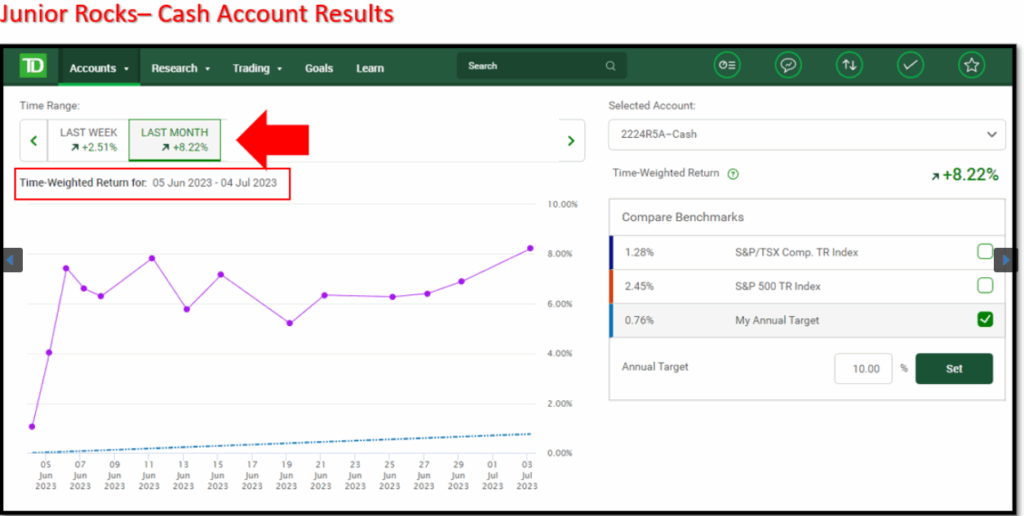Image resolution: width=1024 pixels, height=516 pixels.
Task: Open the star favorites icon
Action: (x=970, y=66)
